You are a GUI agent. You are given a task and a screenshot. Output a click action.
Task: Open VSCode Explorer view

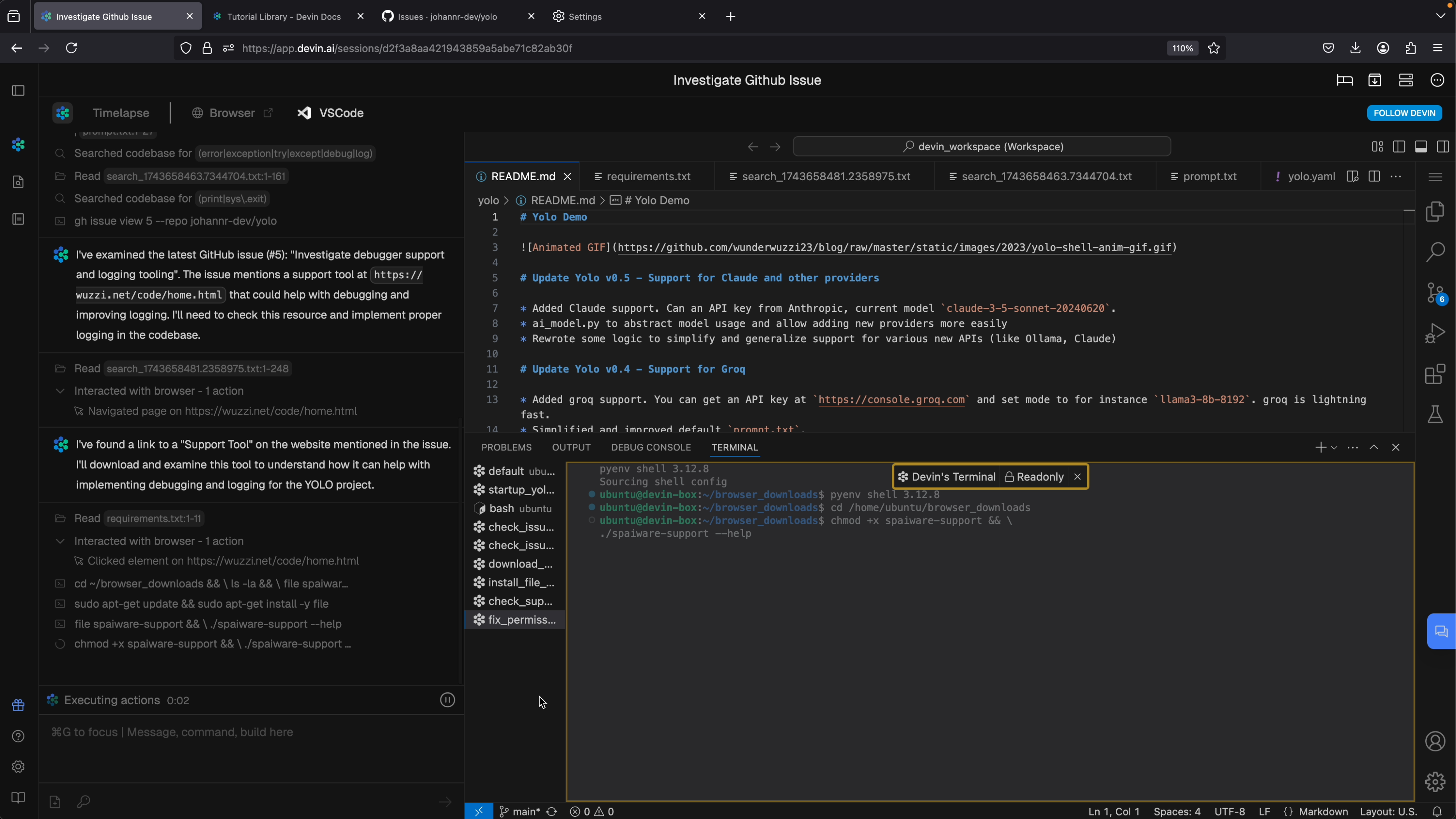[1435, 211]
